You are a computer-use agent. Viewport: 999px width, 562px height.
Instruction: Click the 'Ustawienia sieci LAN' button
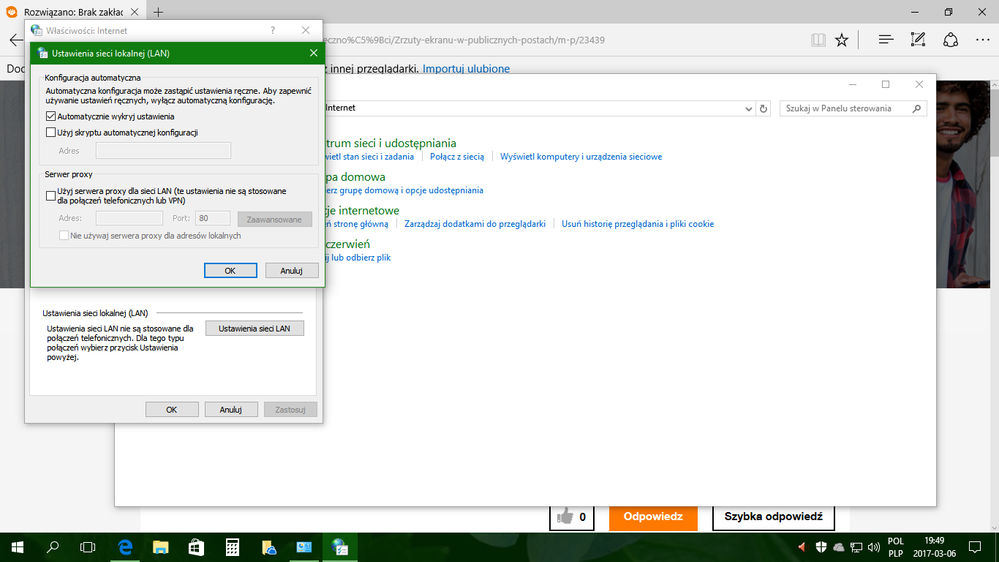(x=254, y=329)
